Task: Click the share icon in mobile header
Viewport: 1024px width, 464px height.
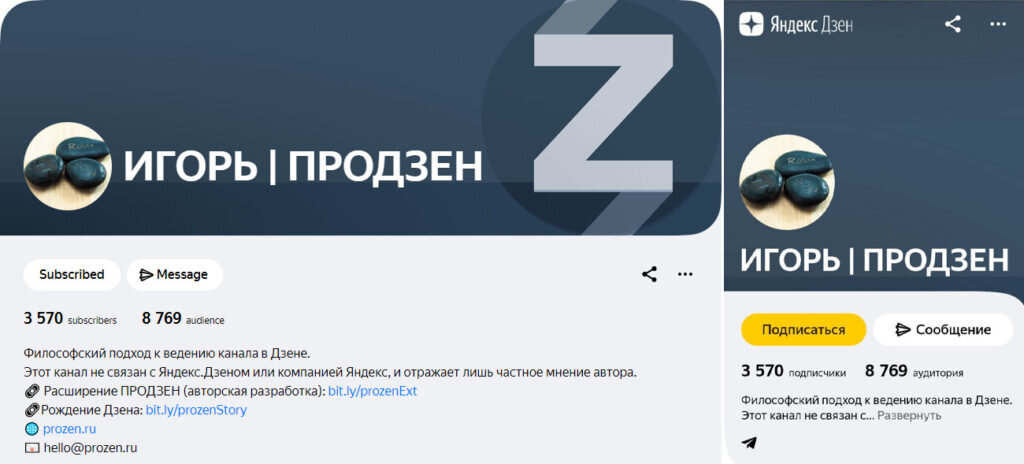Action: (x=953, y=25)
